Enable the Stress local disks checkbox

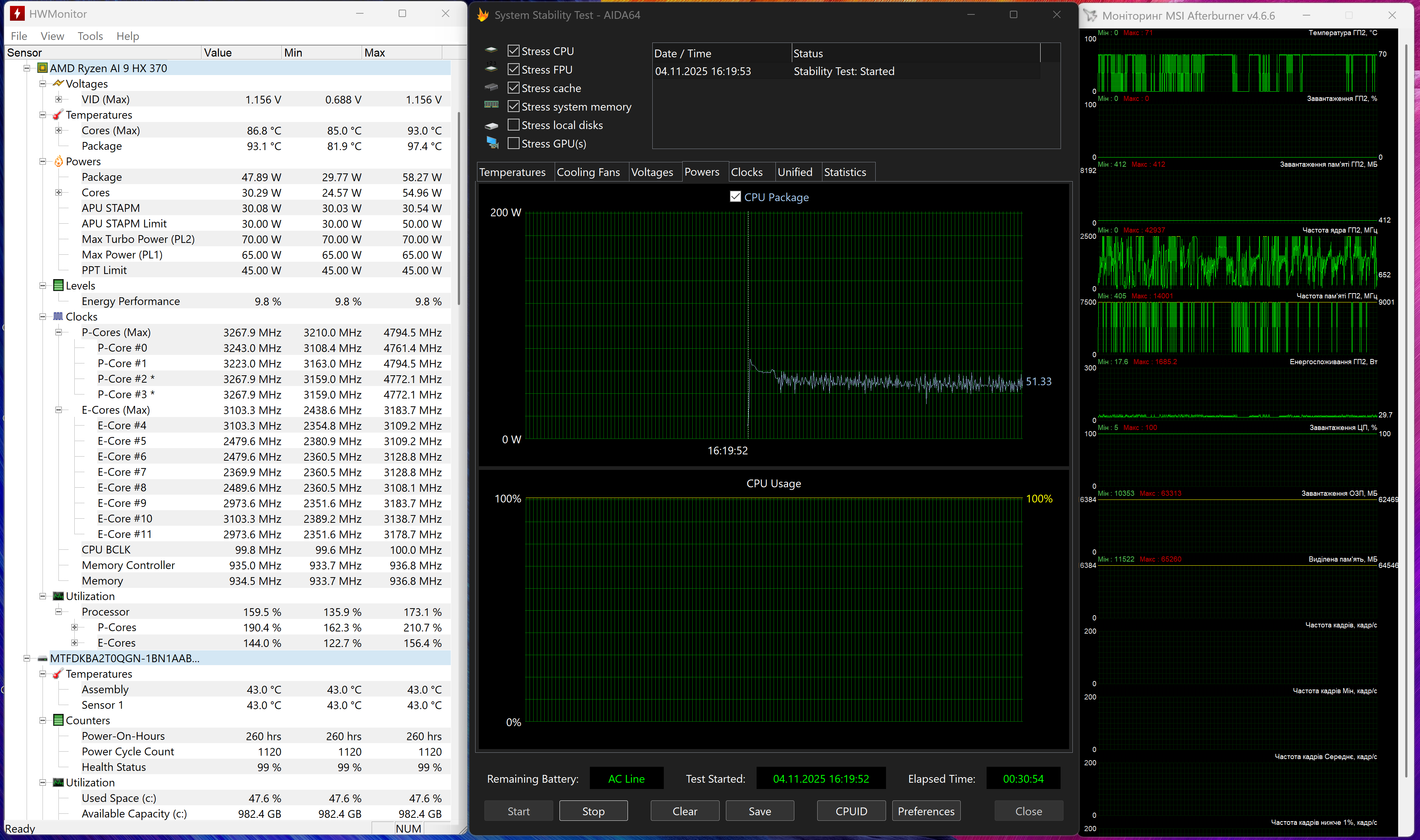pyautogui.click(x=513, y=125)
